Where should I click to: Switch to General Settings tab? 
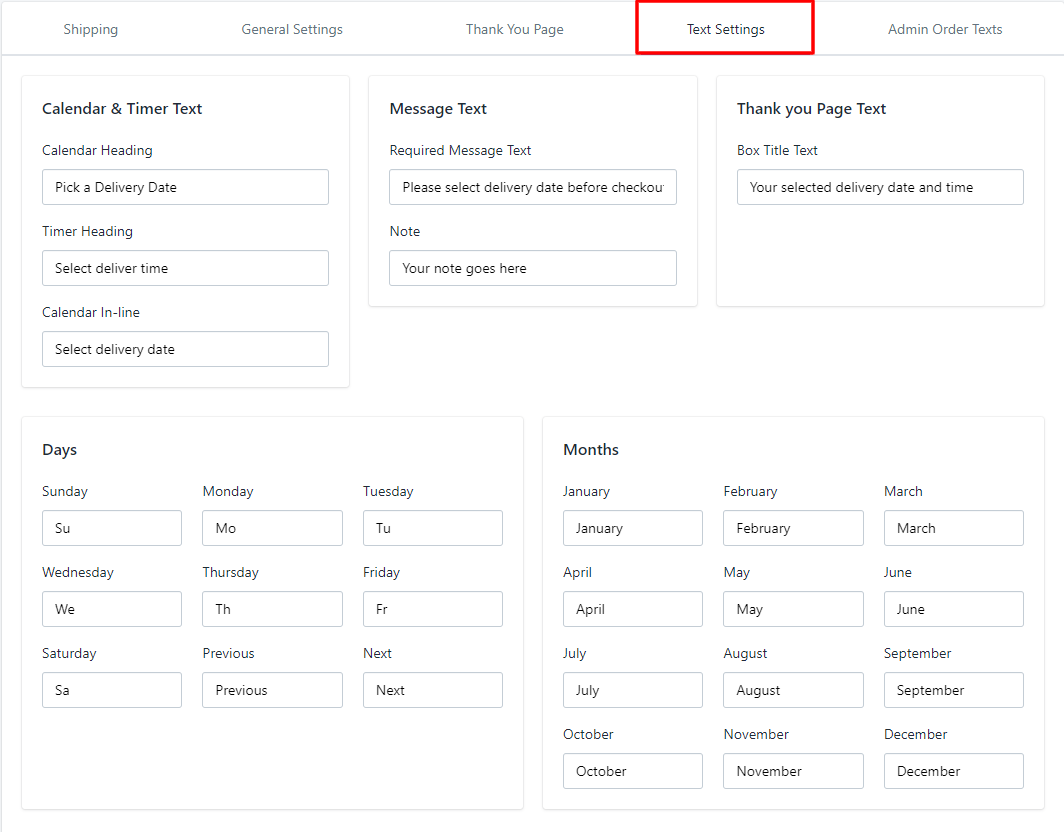[x=292, y=29]
